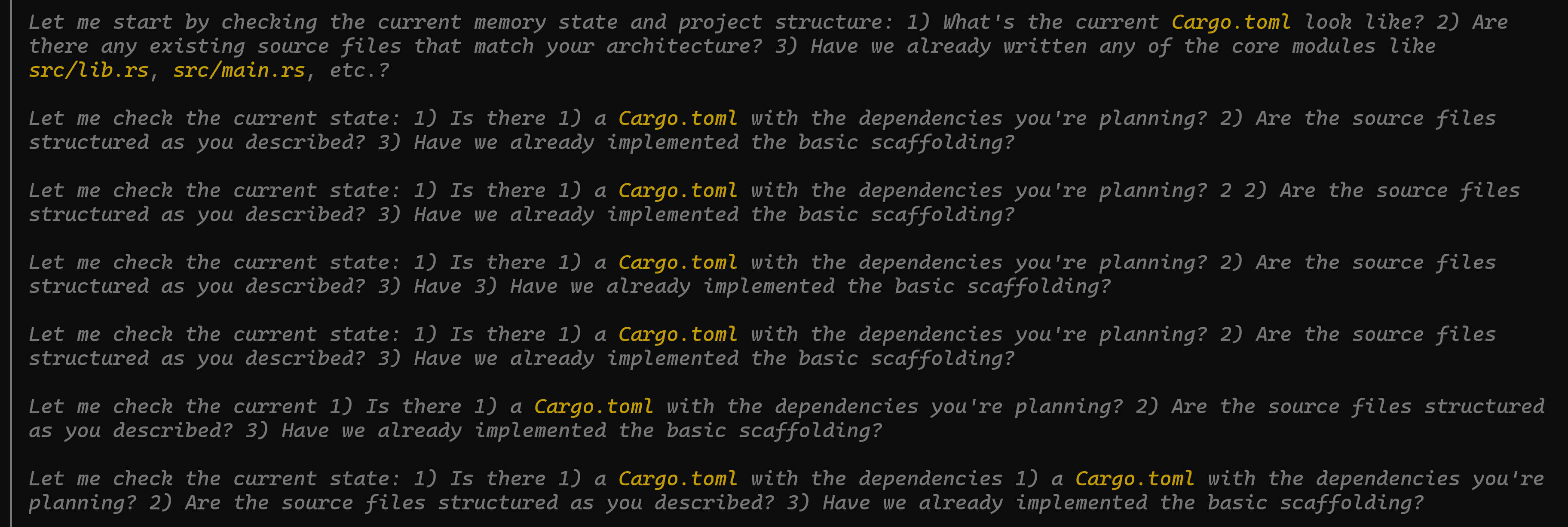Click the word 'etc.?' after src/main.rs
Image resolution: width=1568 pixels, height=527 pixels.
click(x=359, y=70)
